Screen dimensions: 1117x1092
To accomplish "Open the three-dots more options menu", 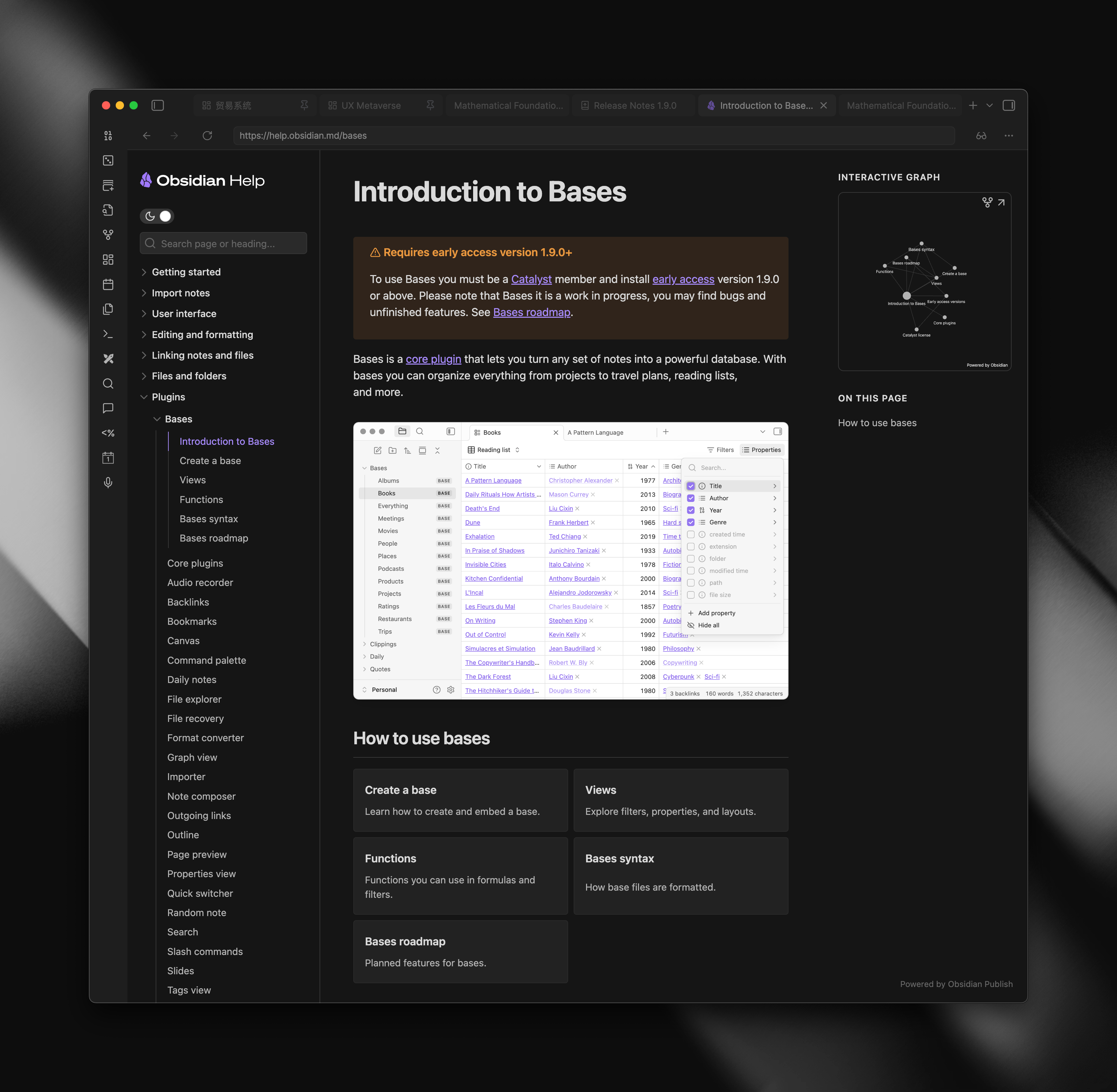I will (x=1009, y=136).
